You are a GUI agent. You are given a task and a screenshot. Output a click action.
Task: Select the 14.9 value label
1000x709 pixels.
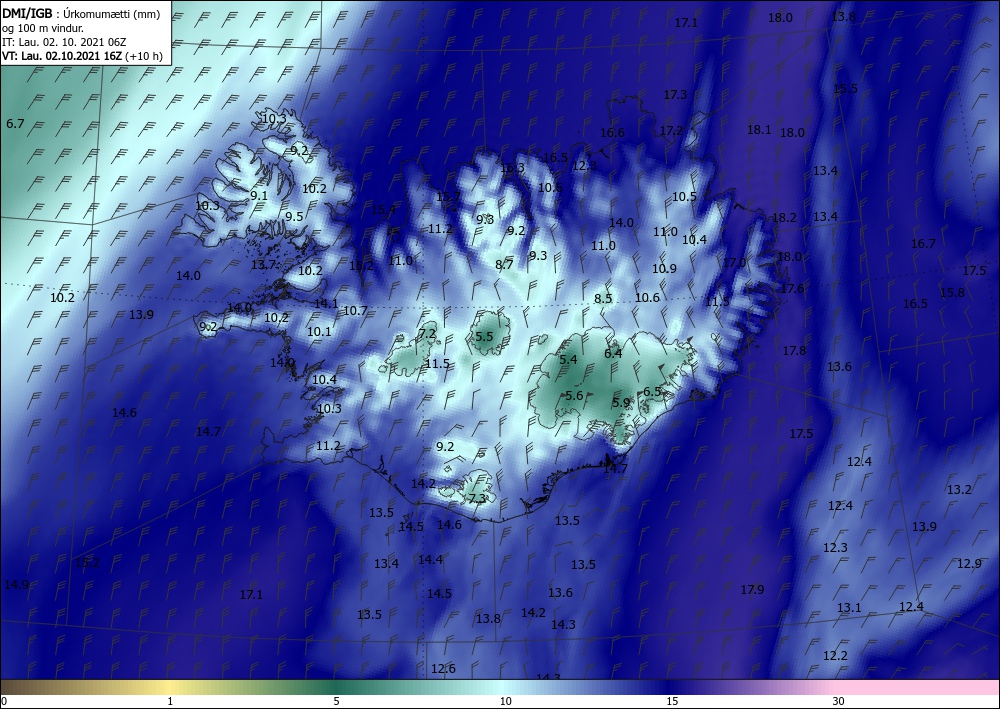(x=16, y=585)
